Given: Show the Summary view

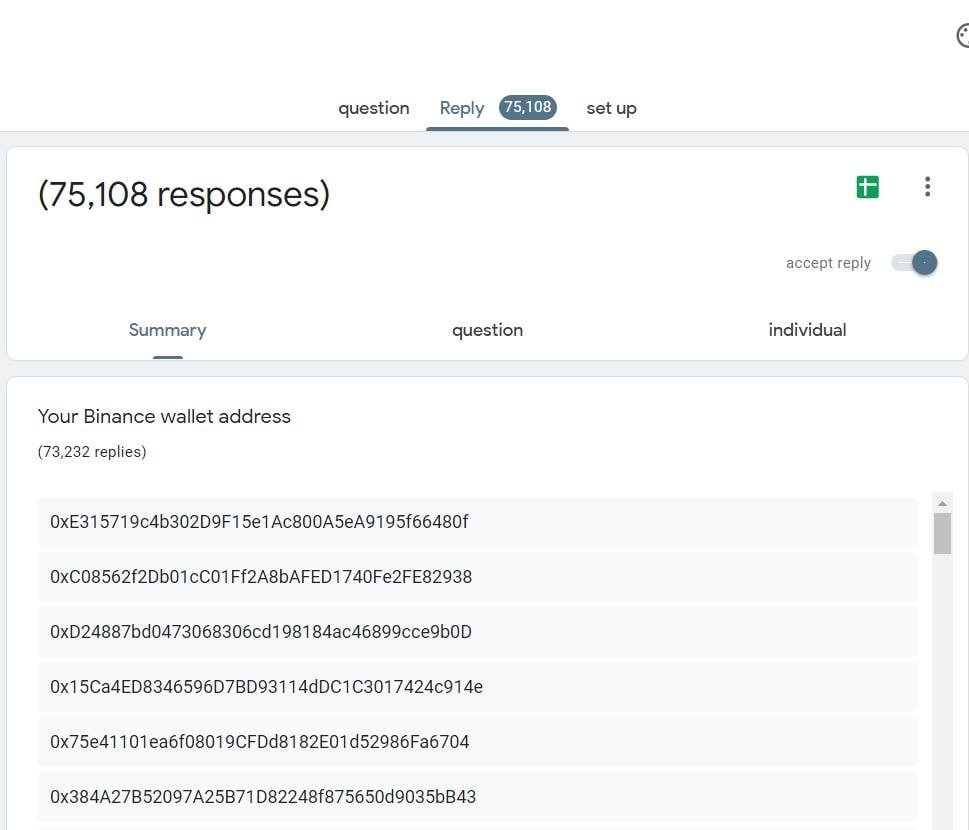Looking at the screenshot, I should [x=167, y=330].
